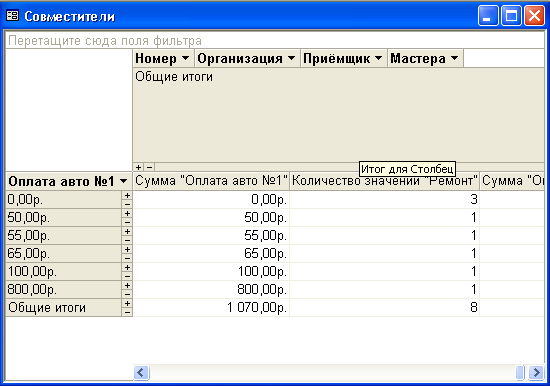Open the Приёмщик field dropdown
Image resolution: width=550 pixels, height=386 pixels.
point(378,58)
